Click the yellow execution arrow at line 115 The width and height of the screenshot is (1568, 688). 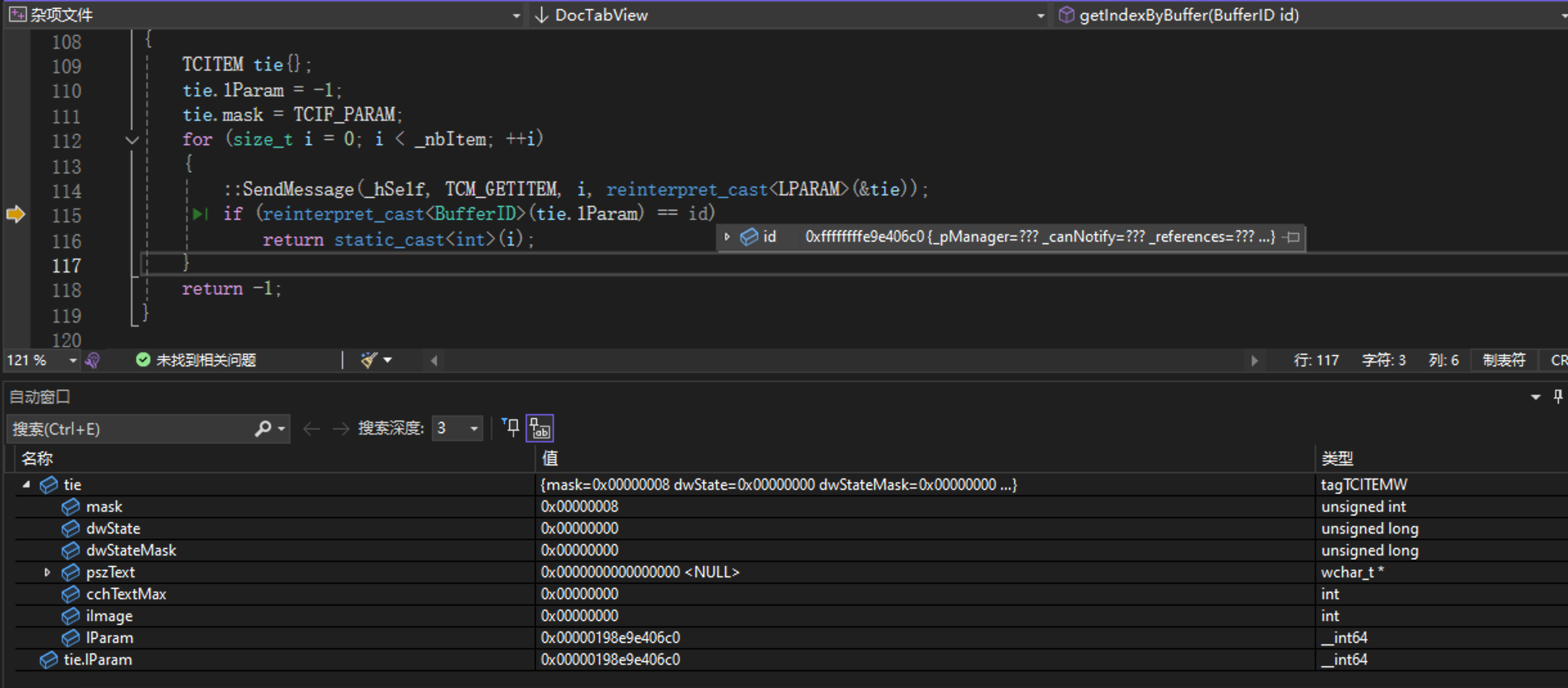tap(15, 214)
